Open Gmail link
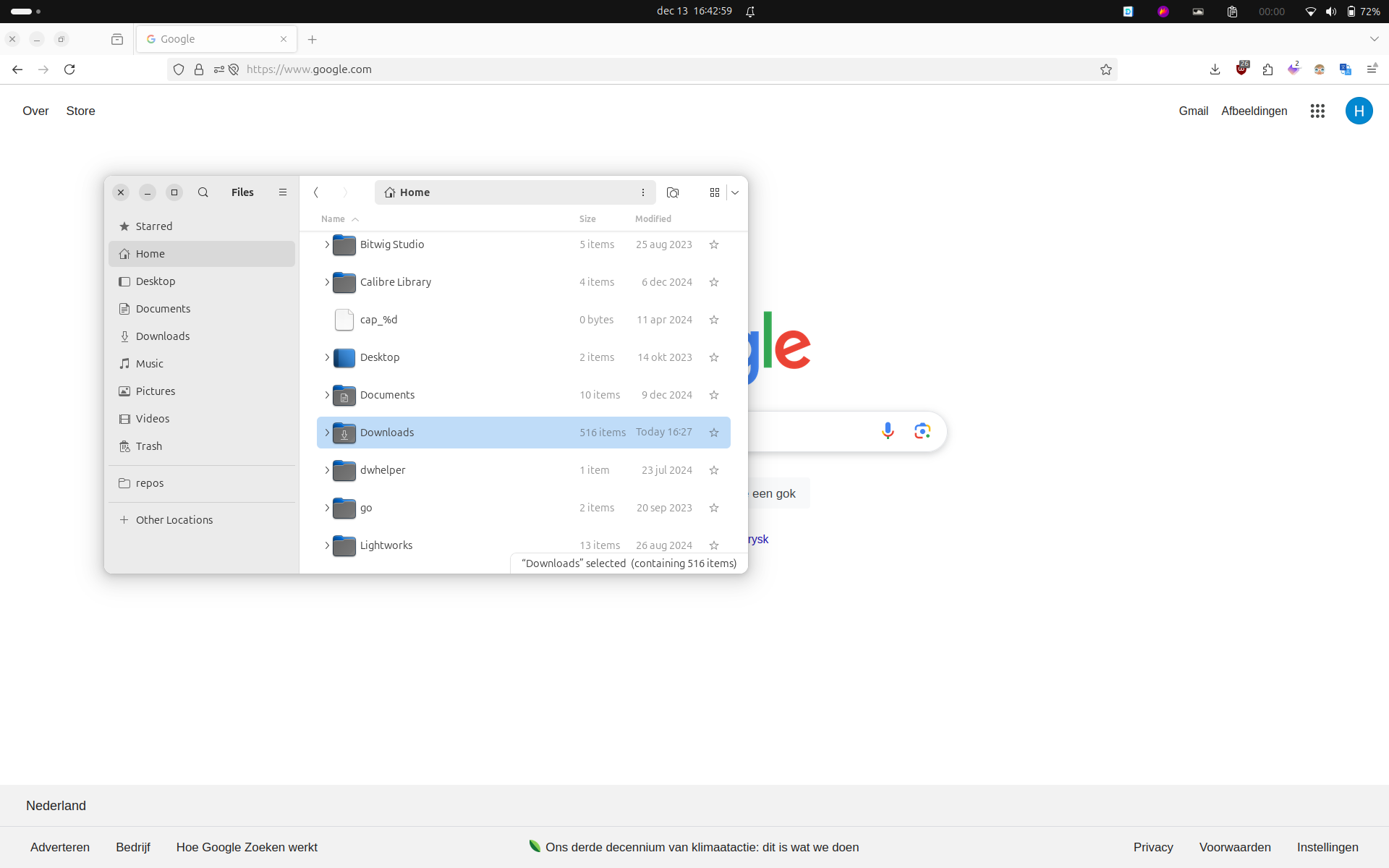 pos(1194,111)
